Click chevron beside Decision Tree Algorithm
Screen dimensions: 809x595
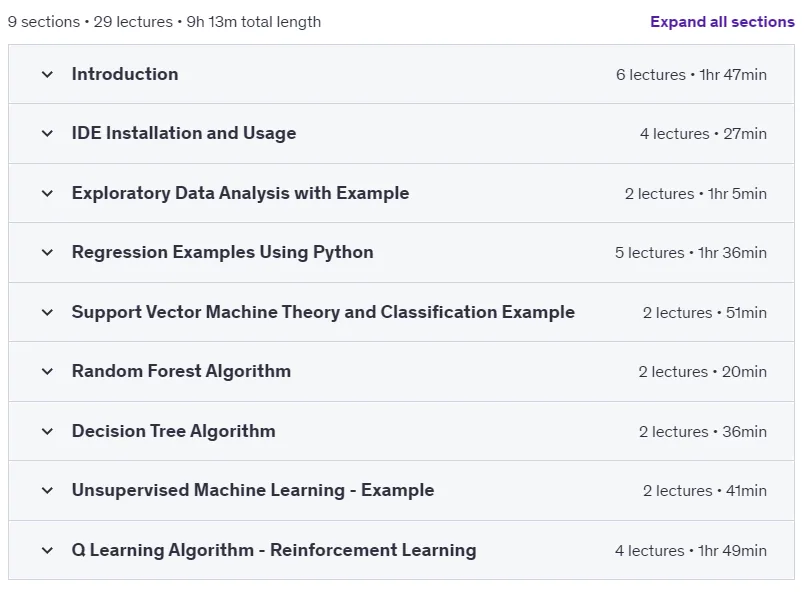47,431
